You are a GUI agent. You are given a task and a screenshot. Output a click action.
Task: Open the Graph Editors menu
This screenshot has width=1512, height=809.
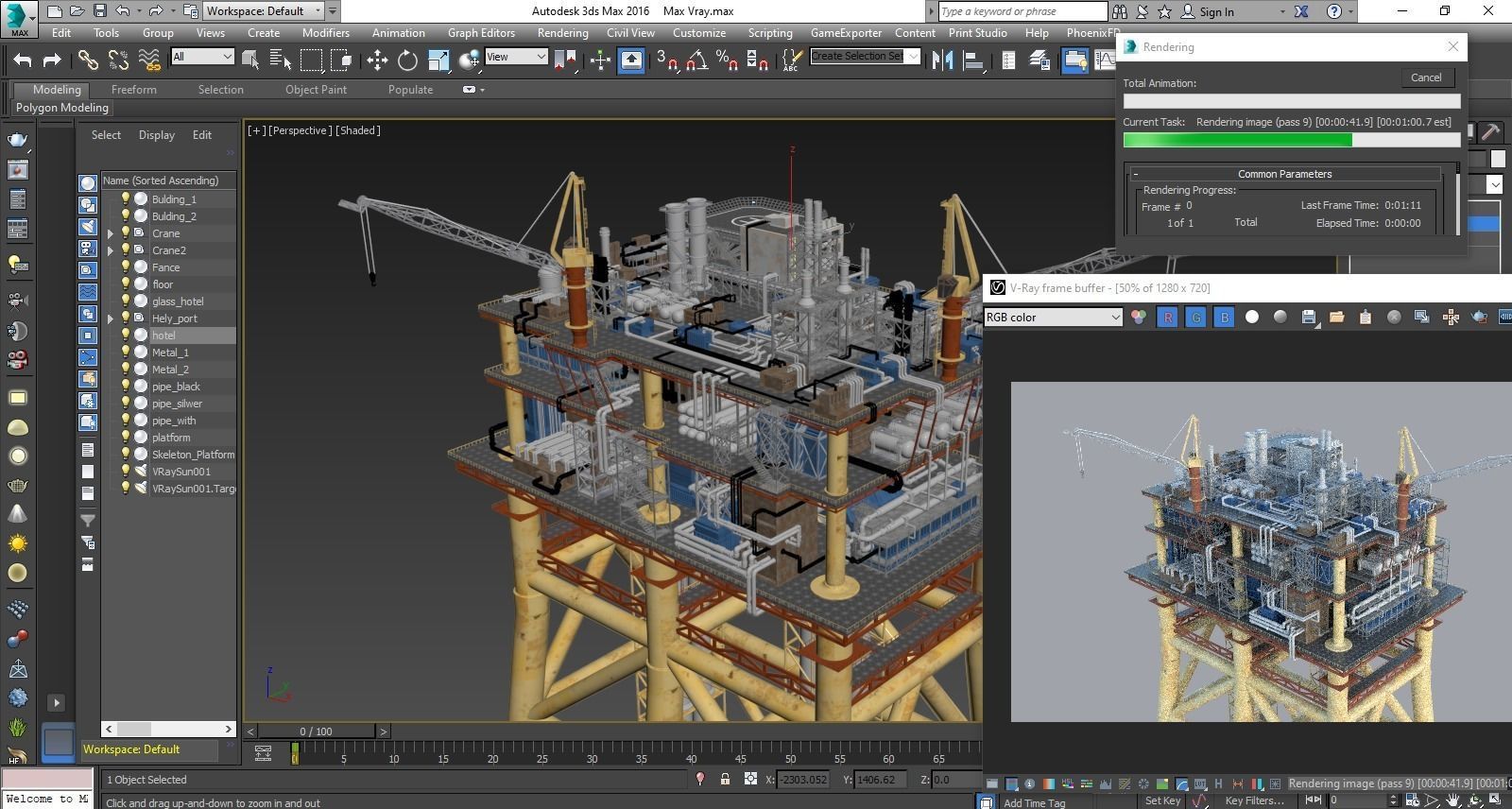point(481,32)
